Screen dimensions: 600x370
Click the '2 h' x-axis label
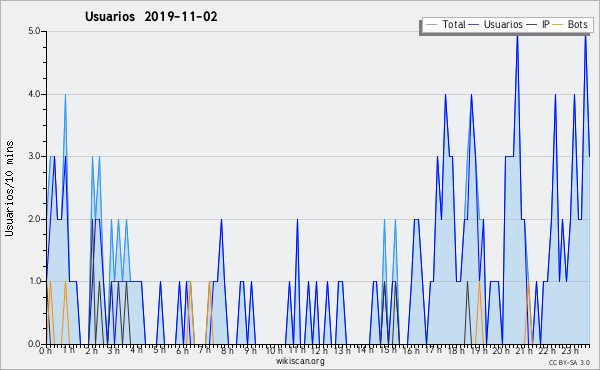pos(91,350)
